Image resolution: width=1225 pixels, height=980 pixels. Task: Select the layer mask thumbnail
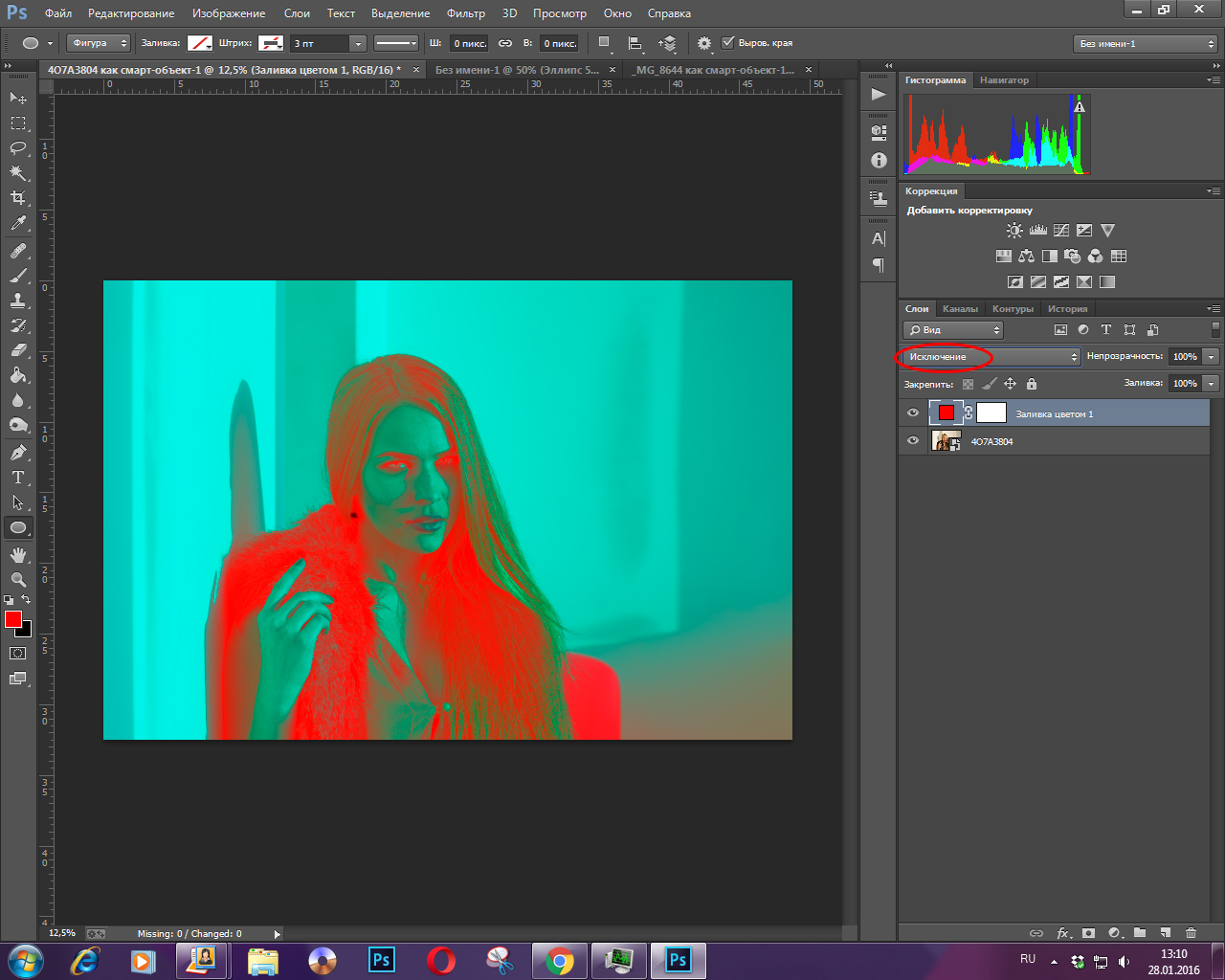pos(991,412)
